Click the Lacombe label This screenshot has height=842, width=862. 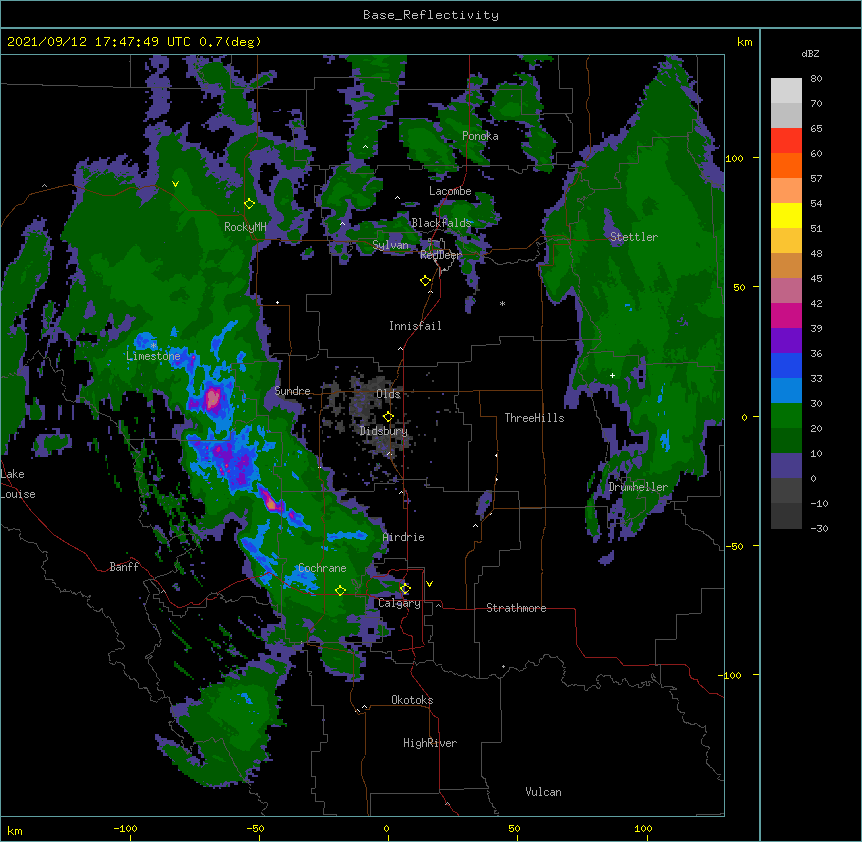coord(450,191)
